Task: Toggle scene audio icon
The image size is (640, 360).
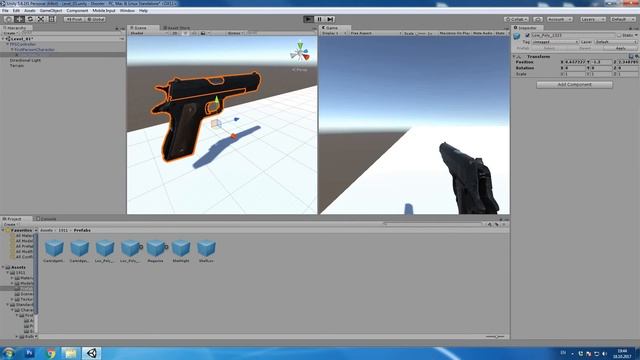Action: (194, 33)
